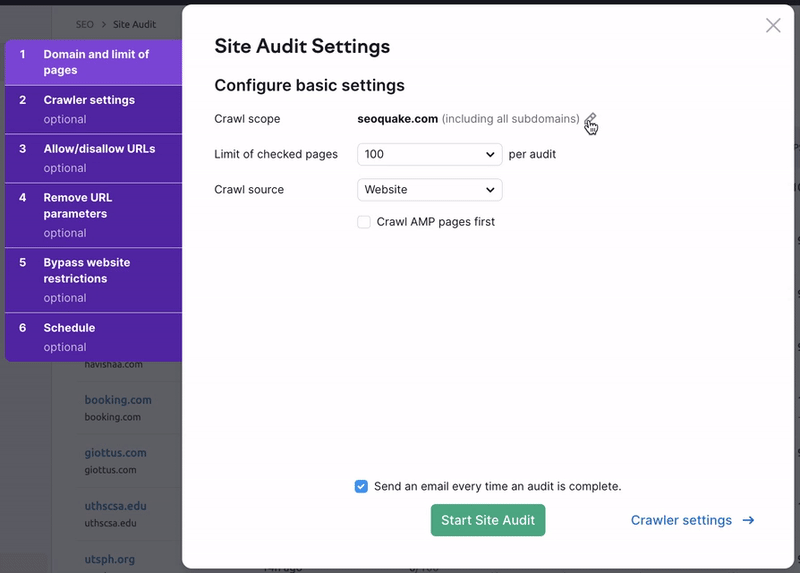The height and width of the screenshot is (573, 800).
Task: Select Domain and limit of pages step
Action: pos(93,62)
